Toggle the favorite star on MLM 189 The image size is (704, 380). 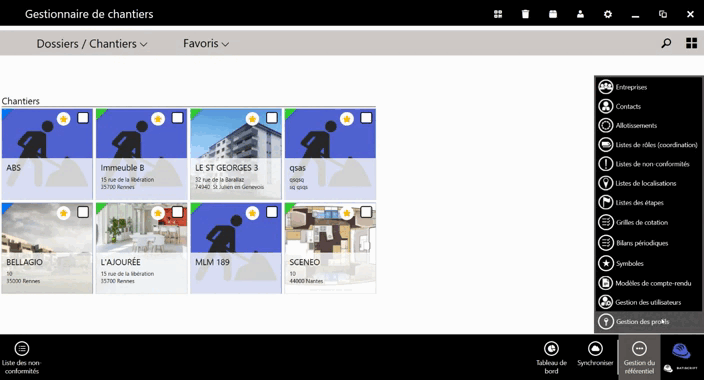click(x=252, y=213)
